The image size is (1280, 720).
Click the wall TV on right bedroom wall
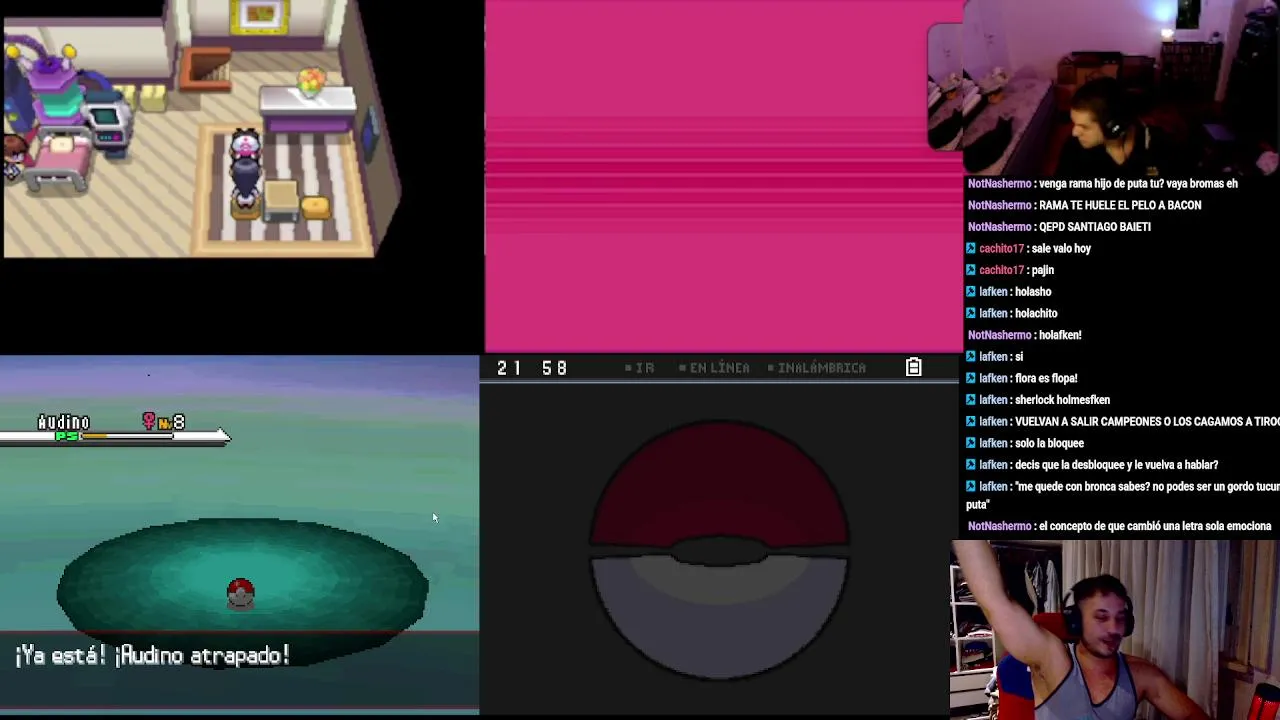371,135
